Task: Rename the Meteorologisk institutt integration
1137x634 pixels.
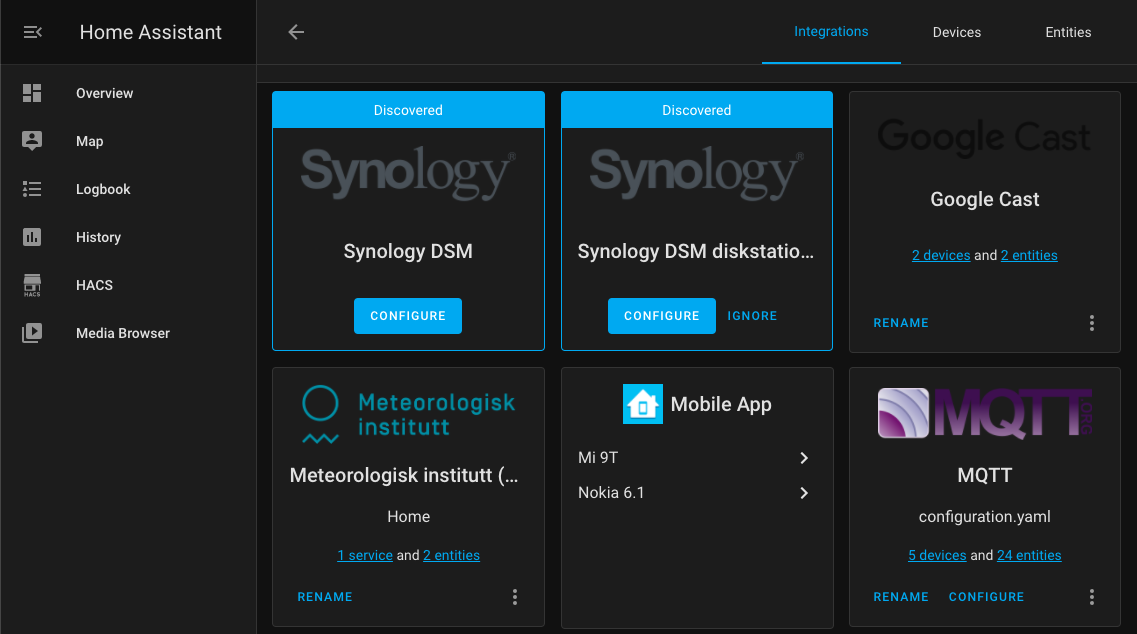Action: tap(325, 597)
